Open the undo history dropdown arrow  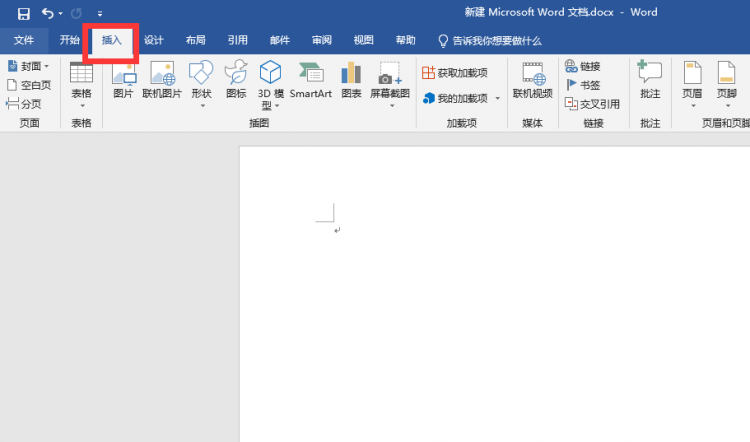coord(60,13)
